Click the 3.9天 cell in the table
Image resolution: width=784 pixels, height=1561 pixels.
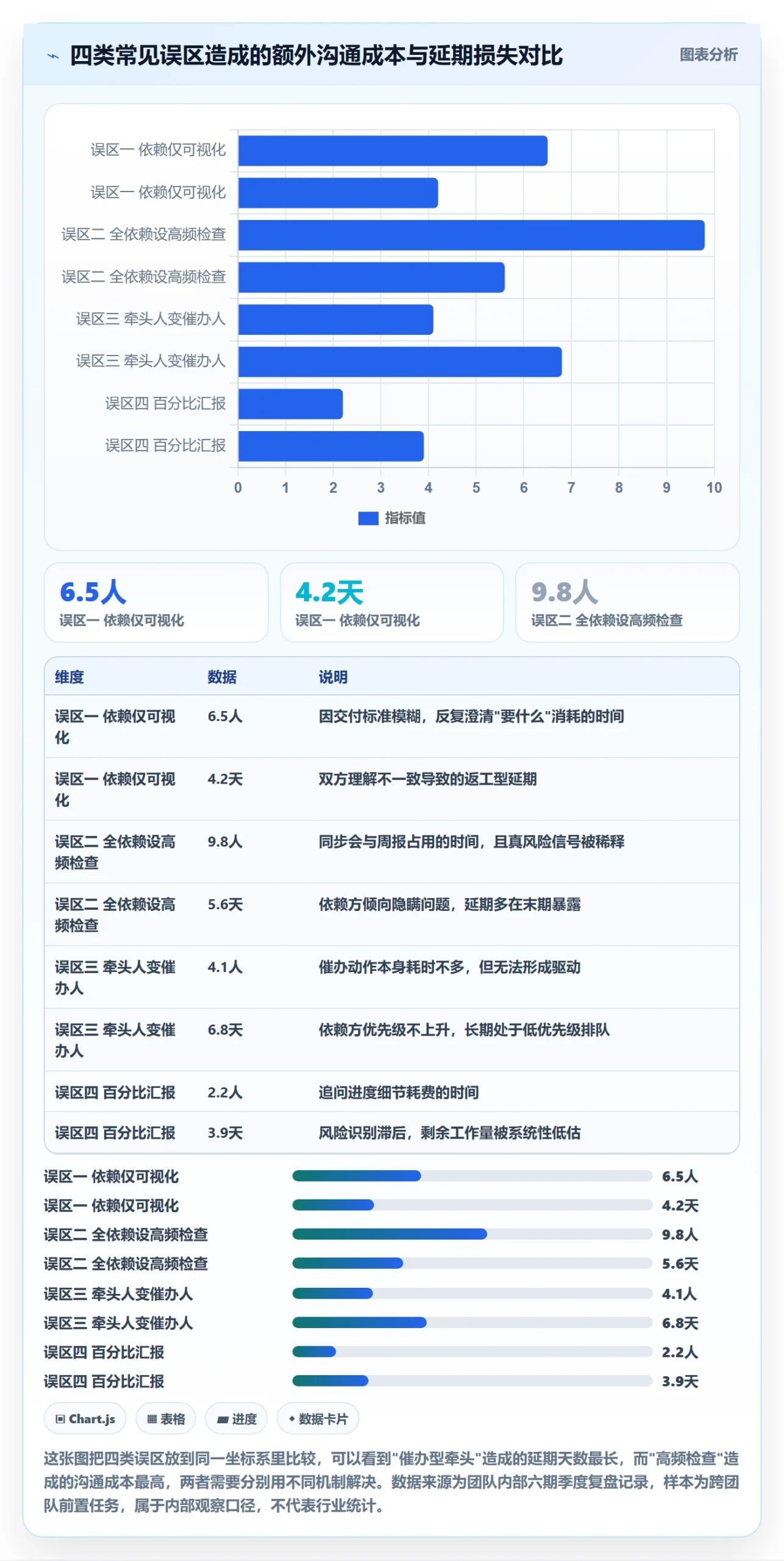click(x=225, y=1133)
